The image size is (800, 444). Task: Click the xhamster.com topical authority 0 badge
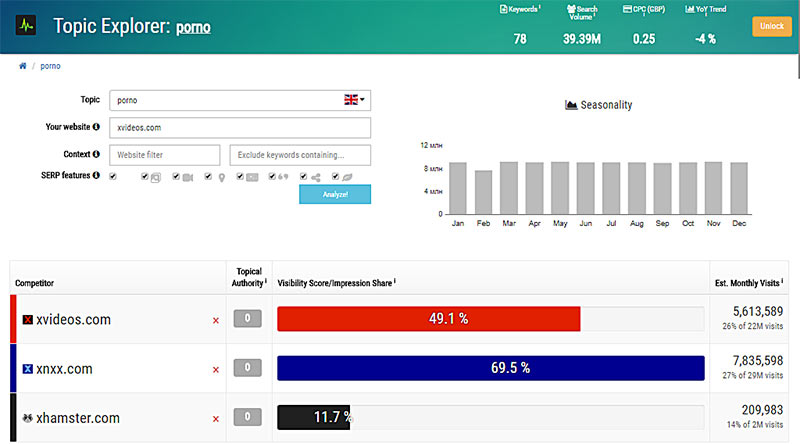[x=247, y=417]
